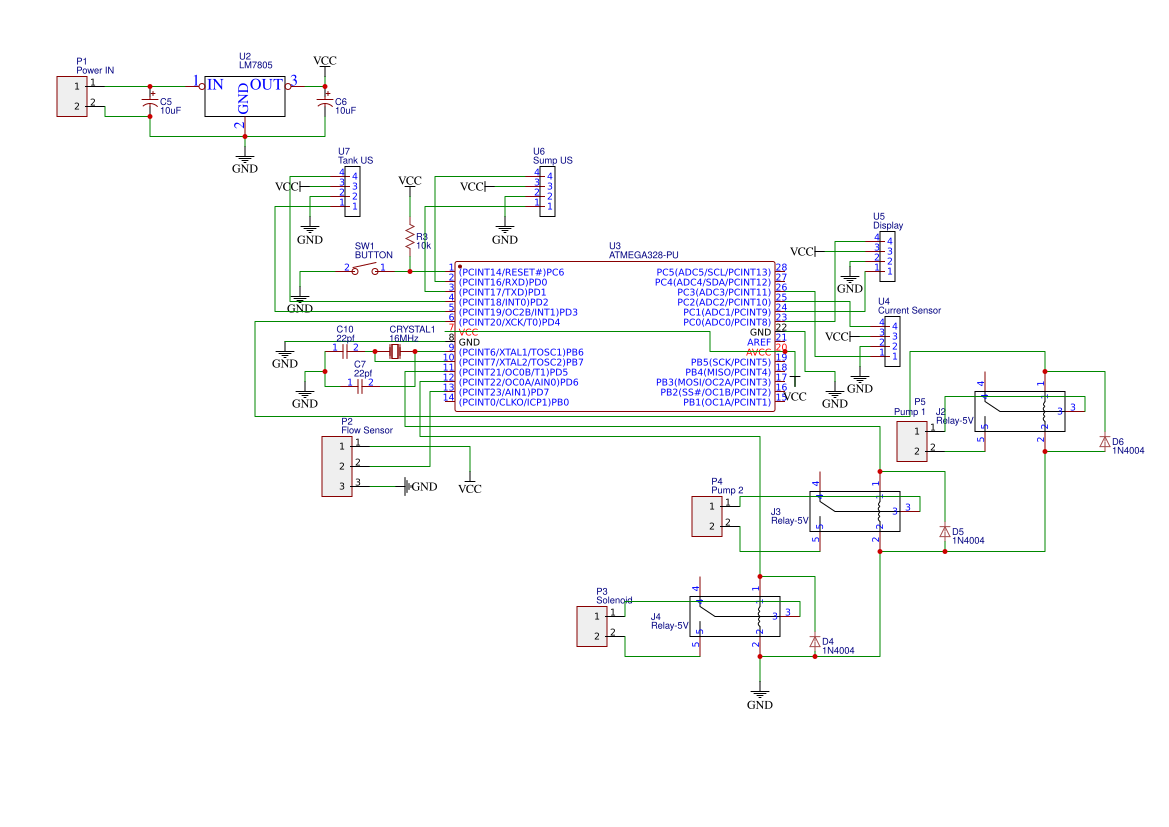Image resolution: width=1169 pixels, height=827 pixels.
Task: Click the red AVCC pin label
Action: pyautogui.click(x=759, y=352)
